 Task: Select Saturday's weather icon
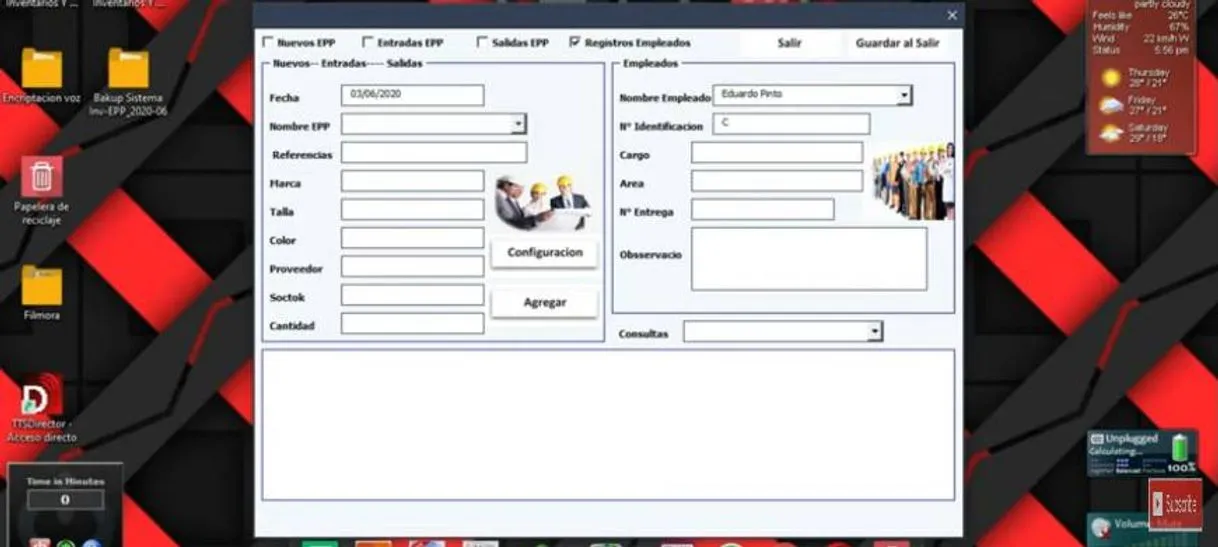click(x=1110, y=134)
